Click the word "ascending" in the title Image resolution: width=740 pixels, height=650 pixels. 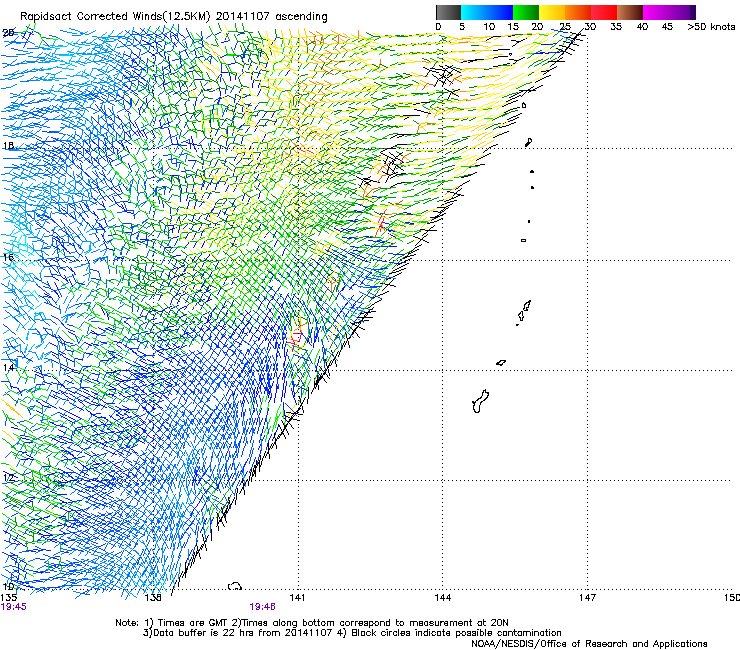click(301, 17)
